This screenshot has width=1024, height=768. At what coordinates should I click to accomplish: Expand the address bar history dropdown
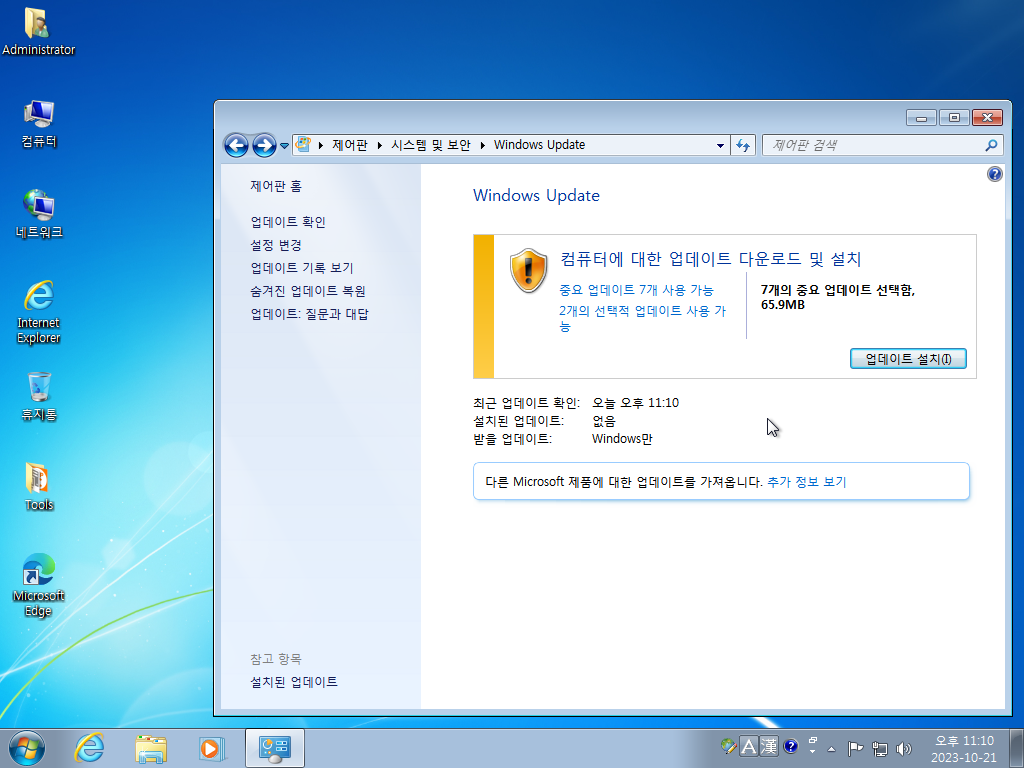[x=720, y=145]
